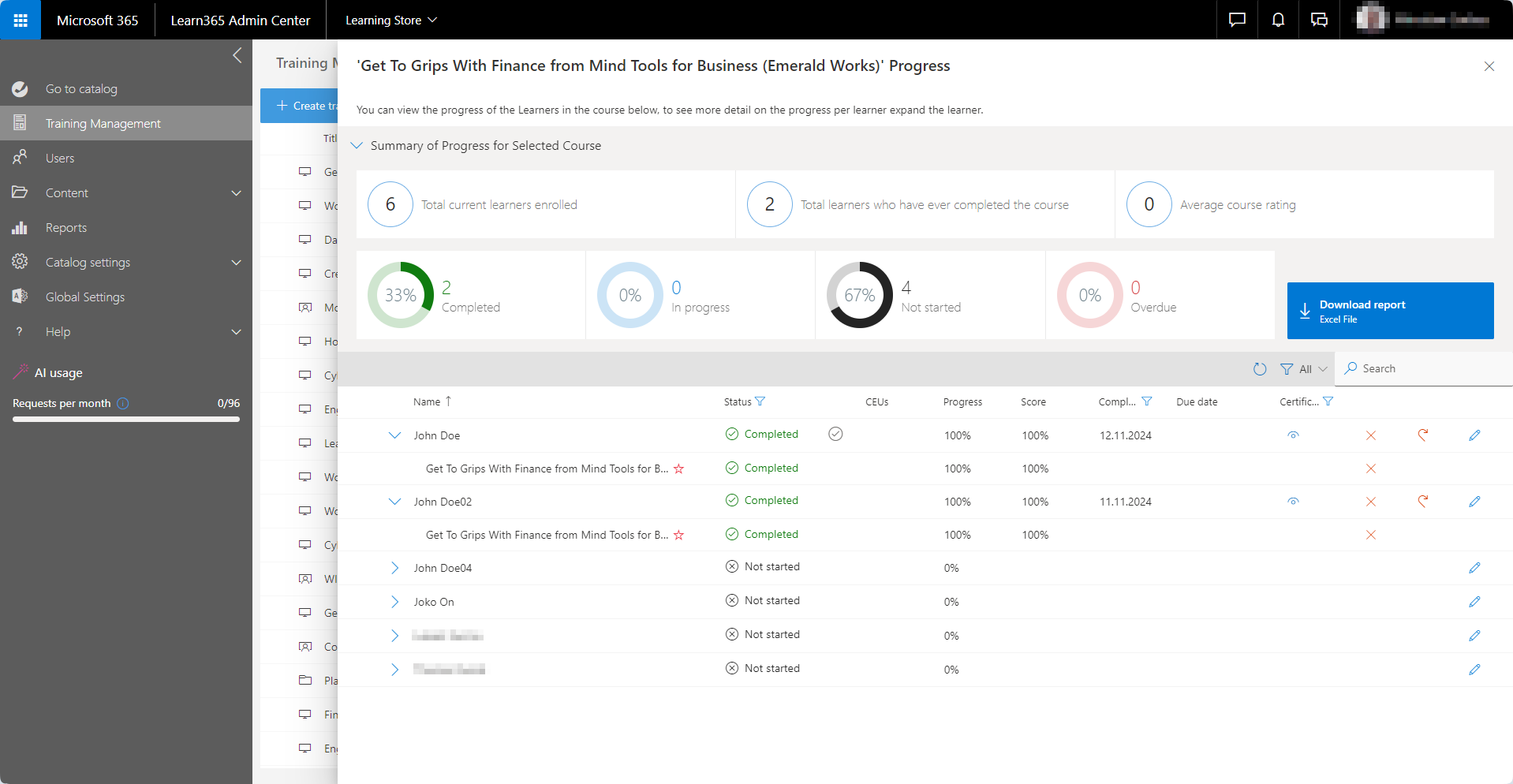The width and height of the screenshot is (1513, 784).
Task: Remove John Doe's course item completion
Action: (x=1371, y=469)
